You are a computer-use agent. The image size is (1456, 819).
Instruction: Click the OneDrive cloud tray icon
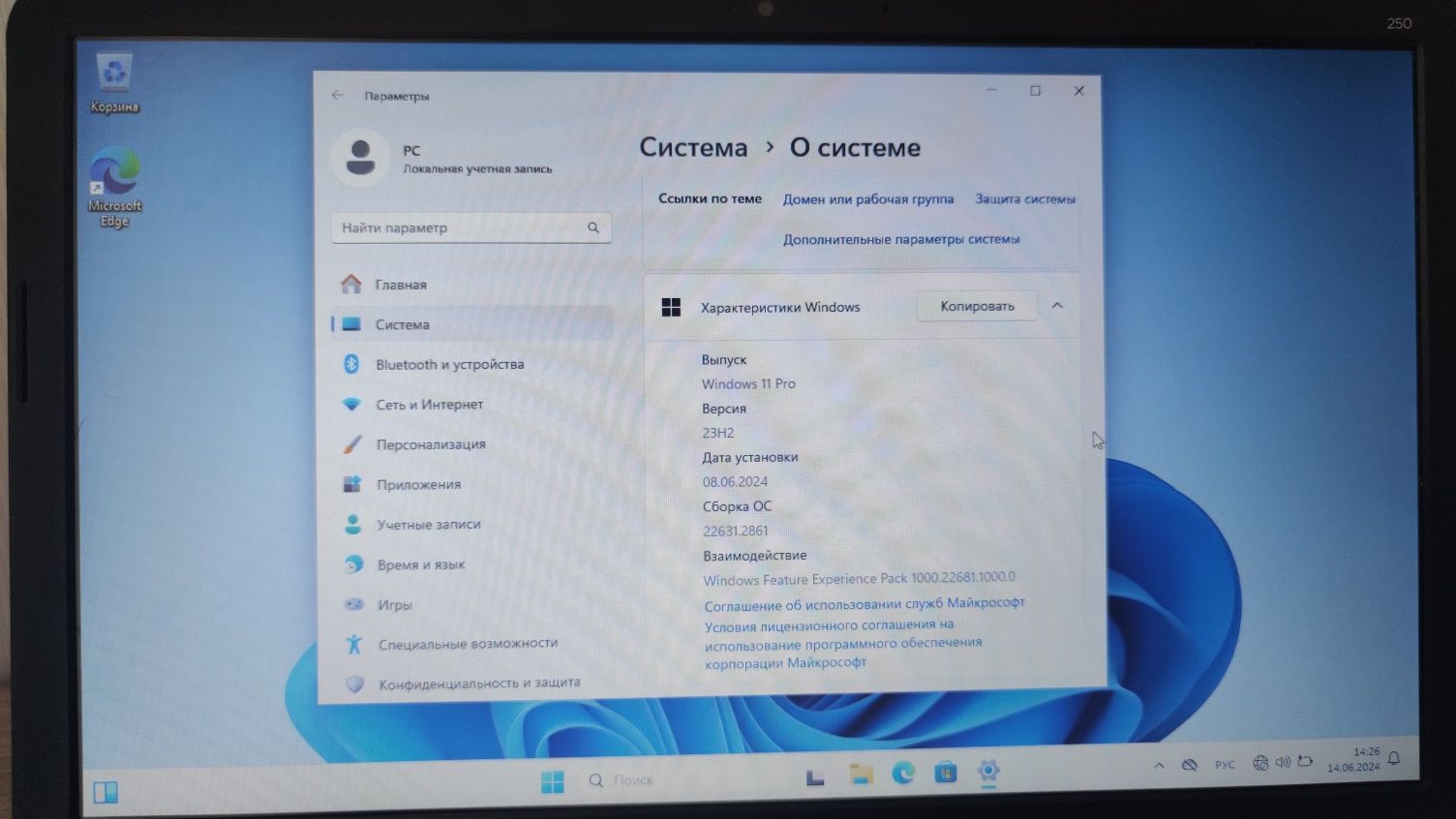pos(1190,765)
